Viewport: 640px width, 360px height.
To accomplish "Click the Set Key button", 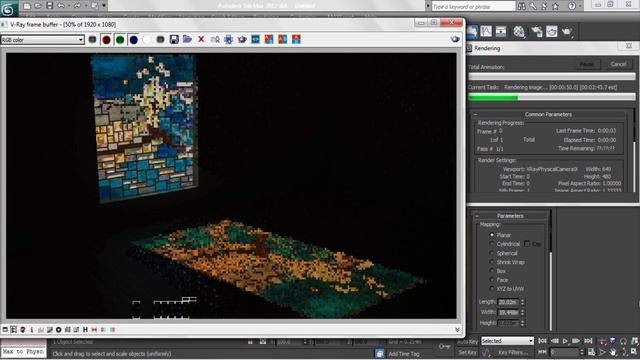I will pos(467,352).
